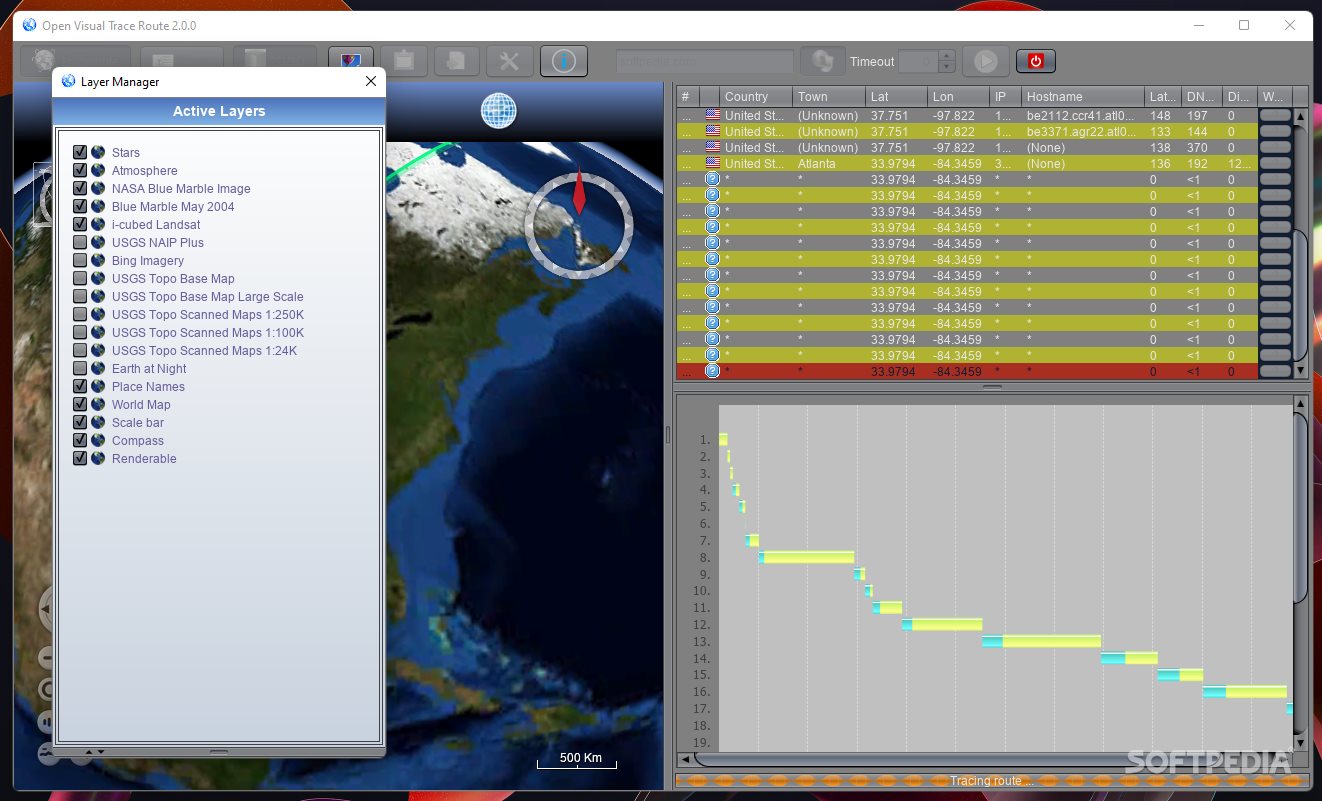Click the US flag in the Atlanta row
Viewport: 1322px width, 801px height.
coord(713,164)
